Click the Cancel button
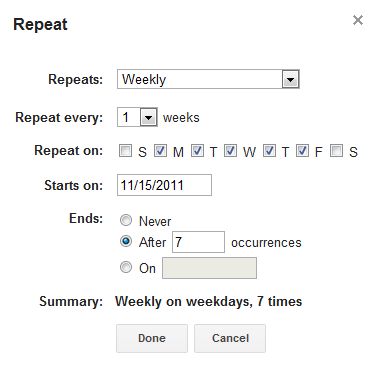Viewport: 375px width, 378px height. click(x=230, y=338)
